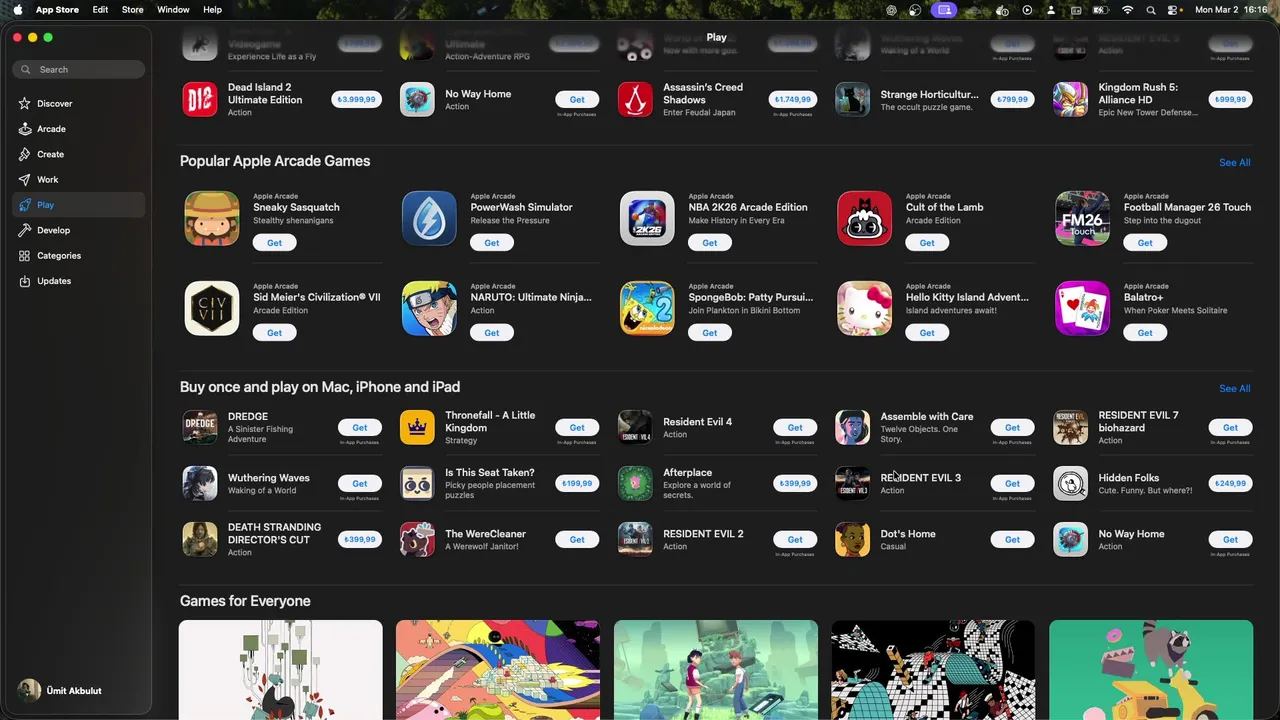The image size is (1280, 720).
Task: Open the Sneaky Sasquatch app icon
Action: 212,218
